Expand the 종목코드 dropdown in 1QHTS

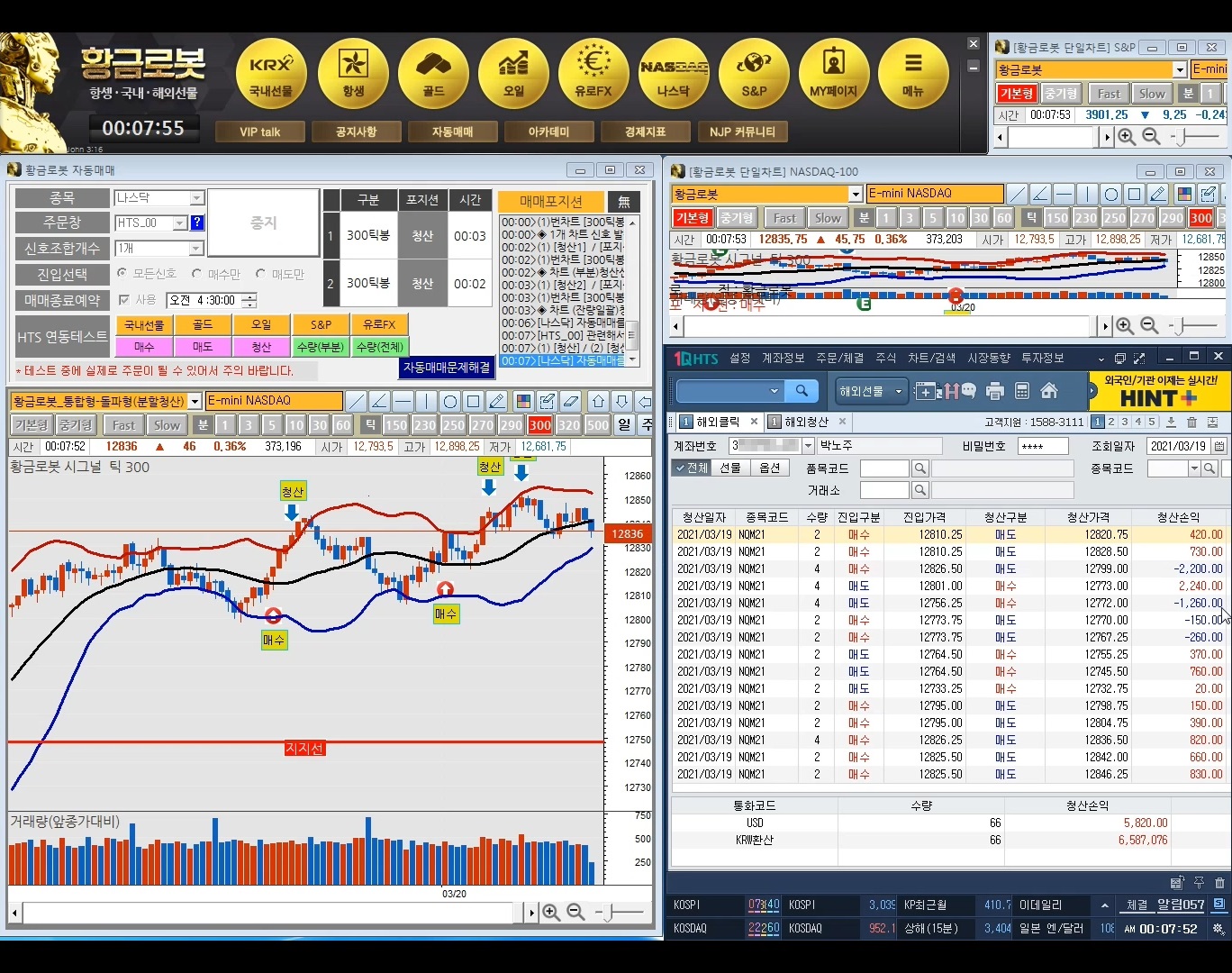[x=1194, y=468]
